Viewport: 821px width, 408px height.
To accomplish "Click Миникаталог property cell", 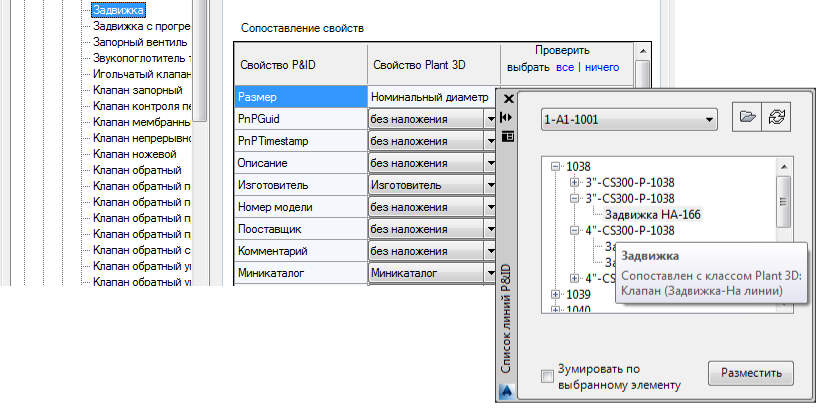I will [x=301, y=273].
